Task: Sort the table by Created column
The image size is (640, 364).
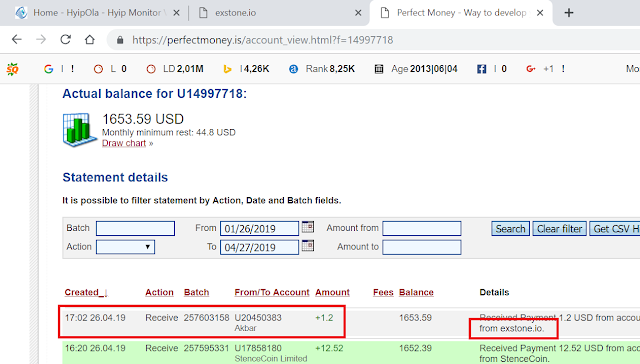Action: click(x=86, y=292)
